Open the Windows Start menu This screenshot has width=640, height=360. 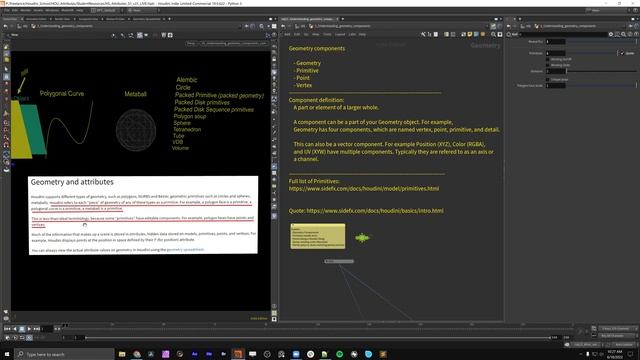7,354
